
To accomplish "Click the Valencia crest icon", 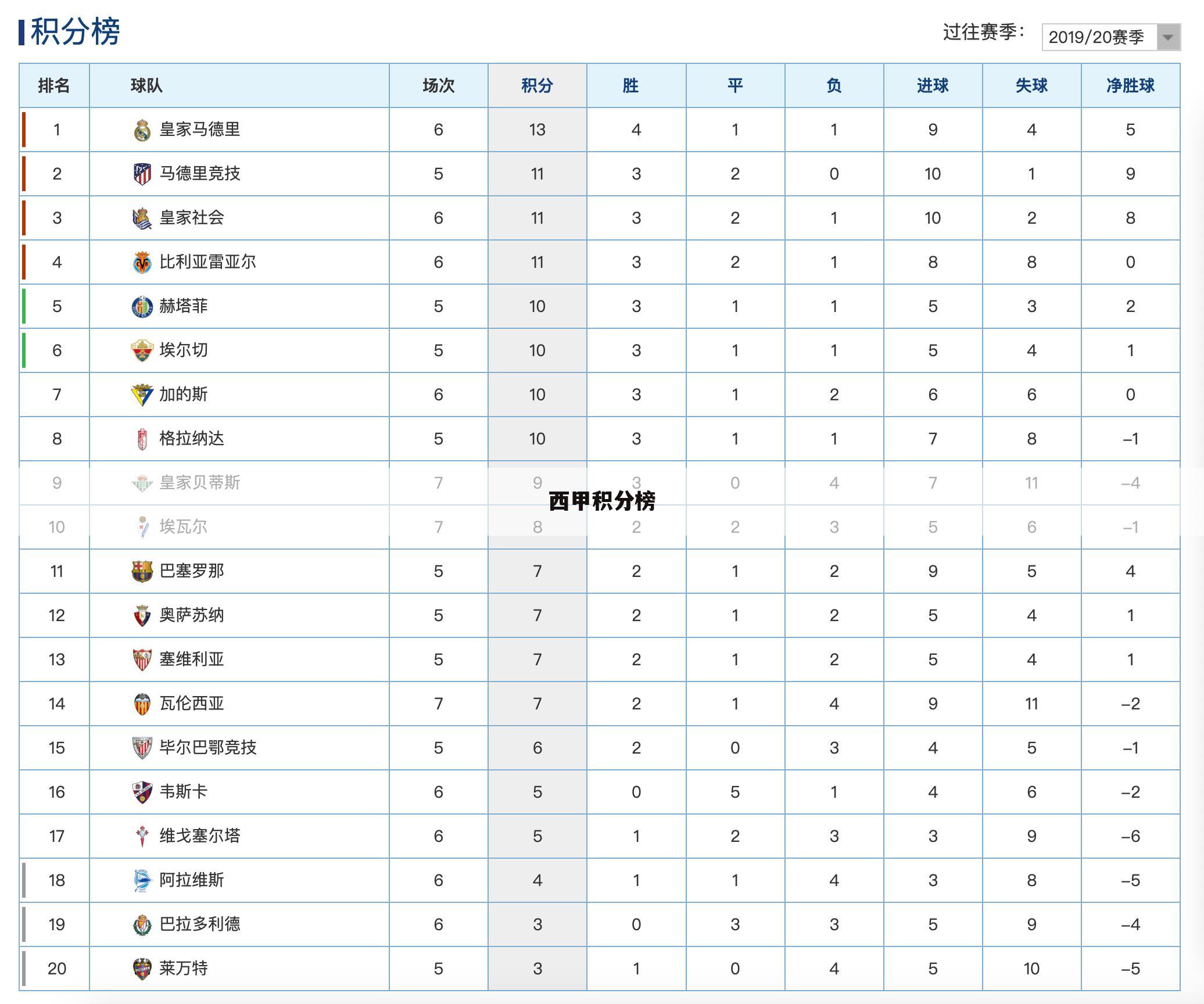I will point(142,704).
